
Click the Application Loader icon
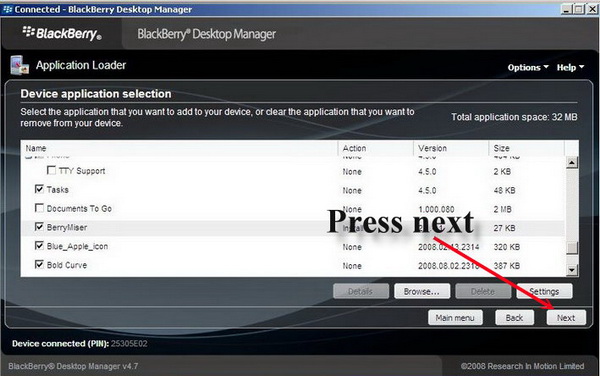click(x=20, y=65)
